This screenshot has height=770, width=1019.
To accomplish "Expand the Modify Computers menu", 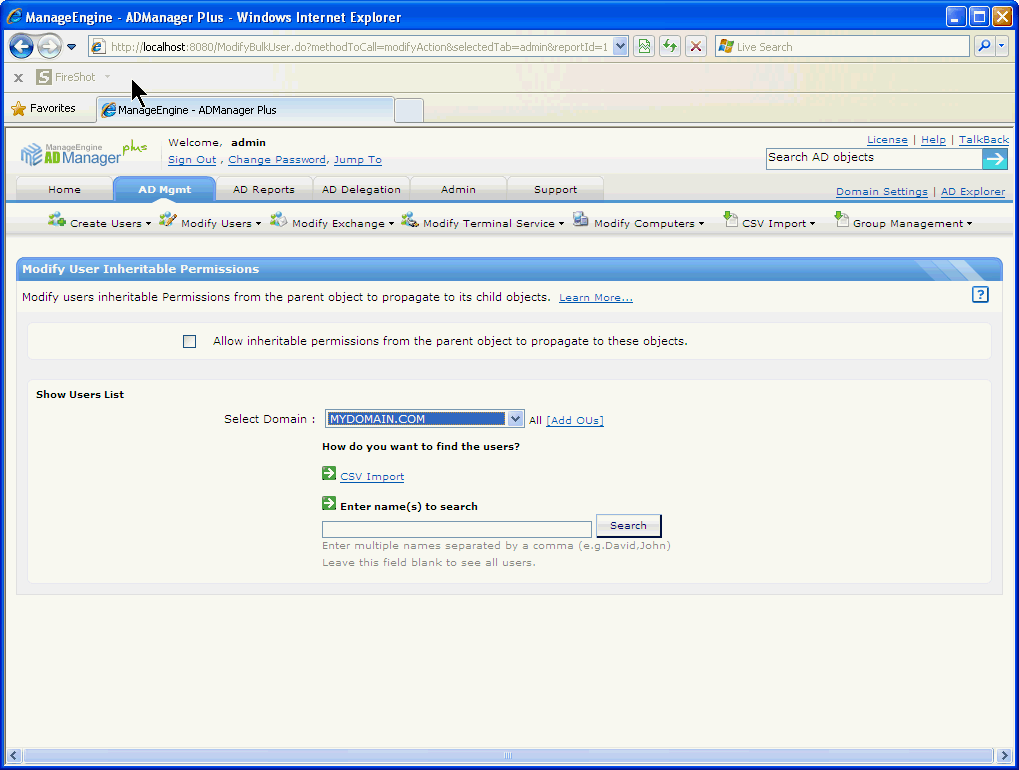I will 701,224.
